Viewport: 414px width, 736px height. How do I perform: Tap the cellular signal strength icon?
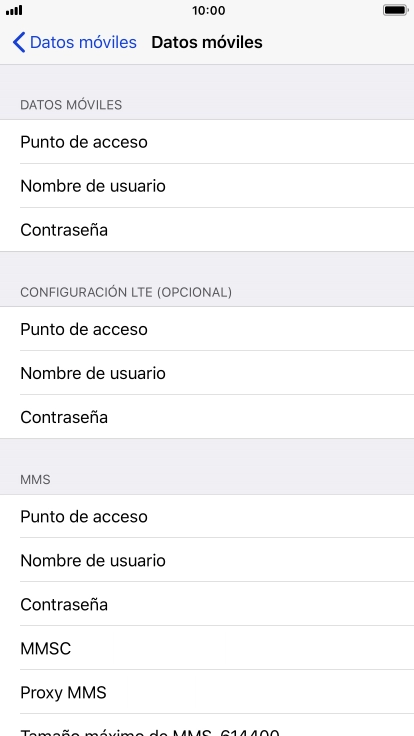[14, 10]
